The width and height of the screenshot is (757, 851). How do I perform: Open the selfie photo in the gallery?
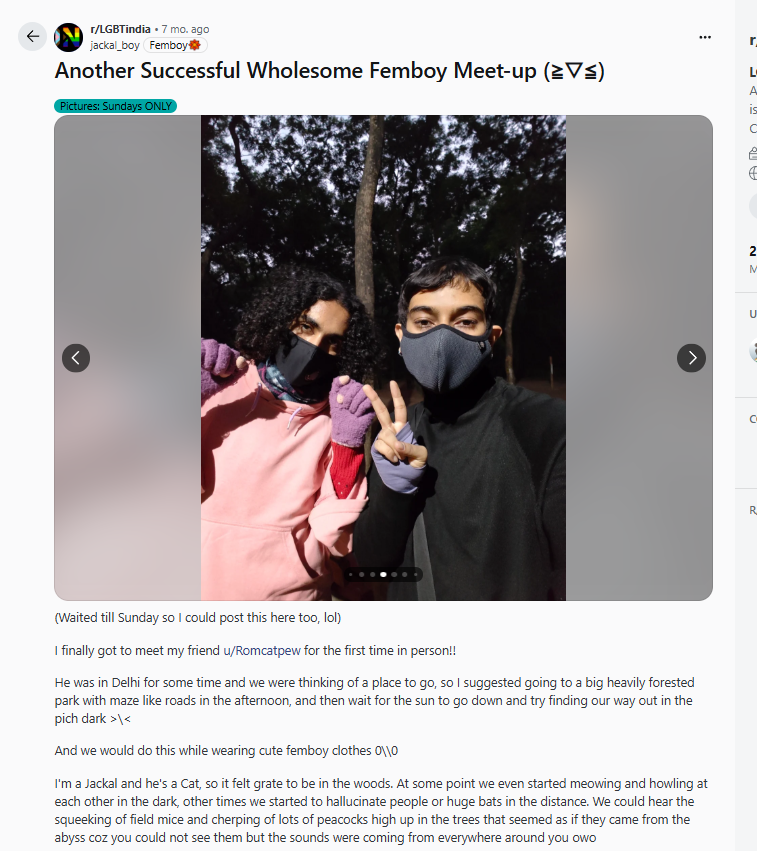click(x=383, y=358)
